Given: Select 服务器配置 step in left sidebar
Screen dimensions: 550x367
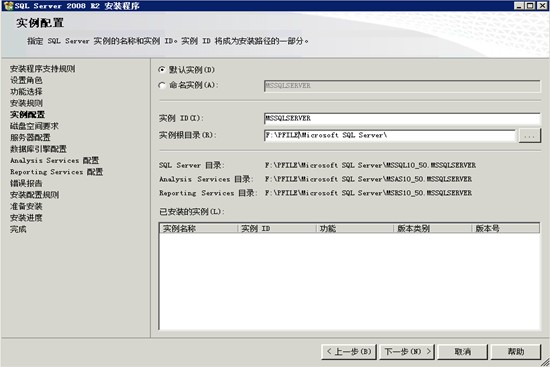Looking at the screenshot, I should 30,138.
